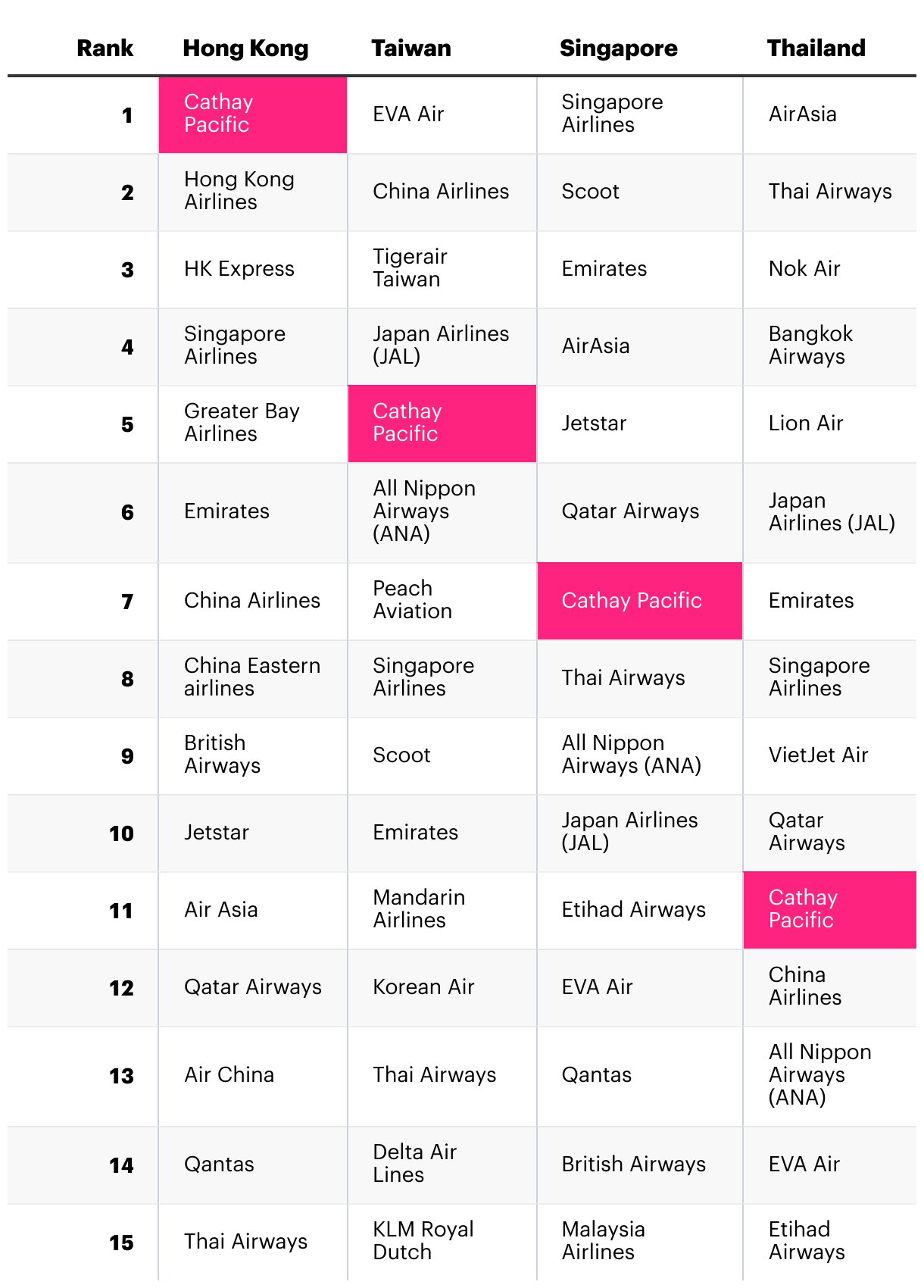This screenshot has height=1288, width=924.
Task: Click the Rank column header
Action: pyautogui.click(x=105, y=48)
